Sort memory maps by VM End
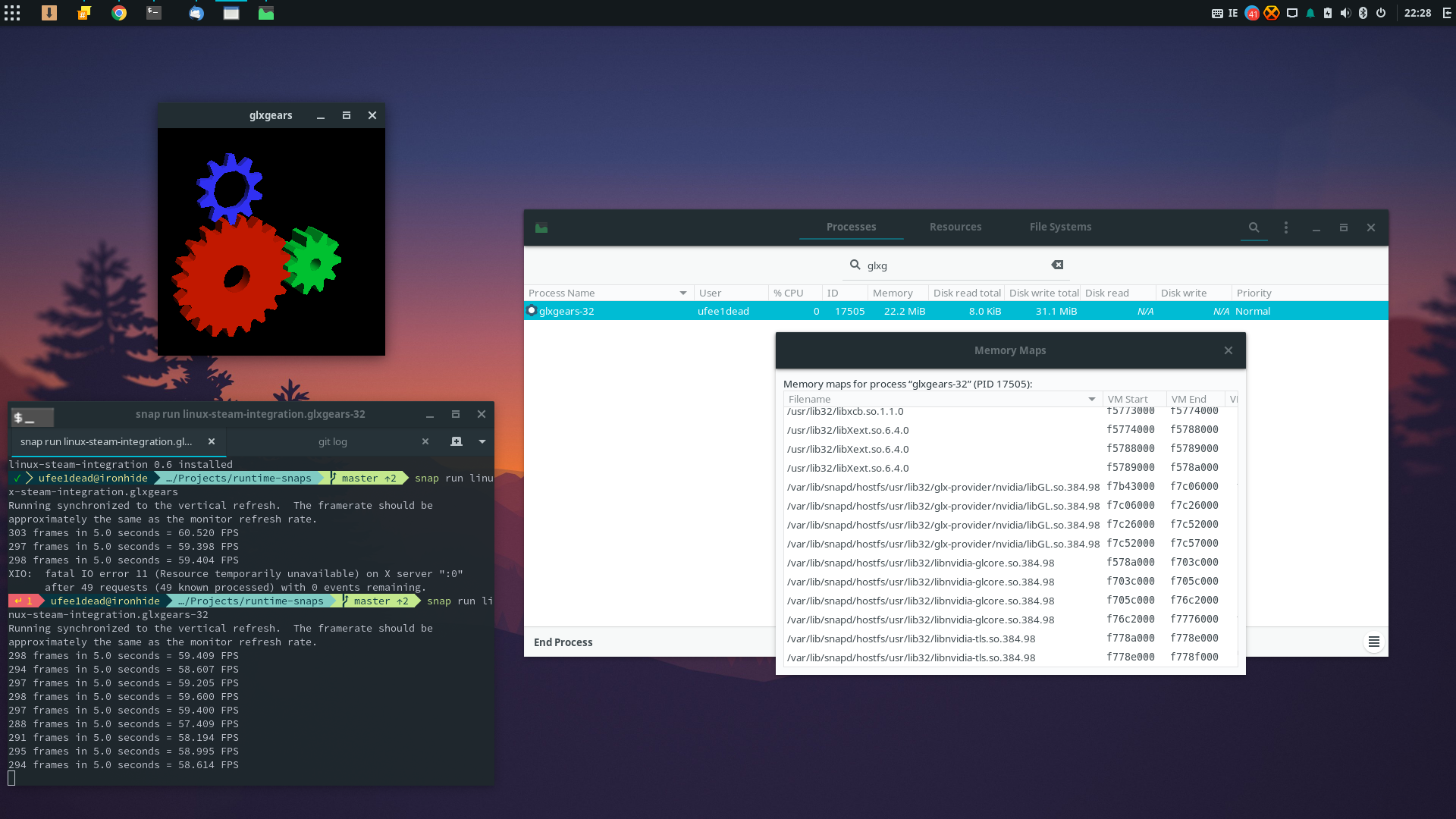Image resolution: width=1456 pixels, height=819 pixels. coord(1194,399)
